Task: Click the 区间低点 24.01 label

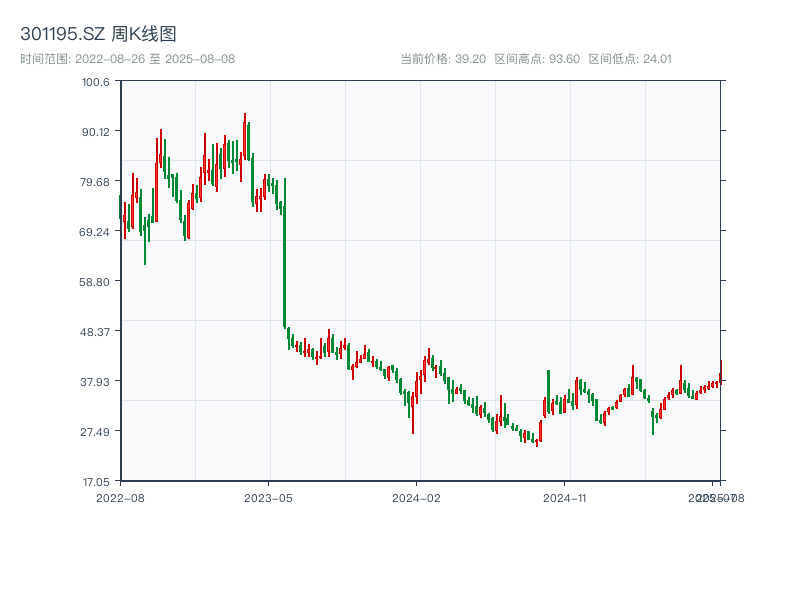Action: (630, 58)
